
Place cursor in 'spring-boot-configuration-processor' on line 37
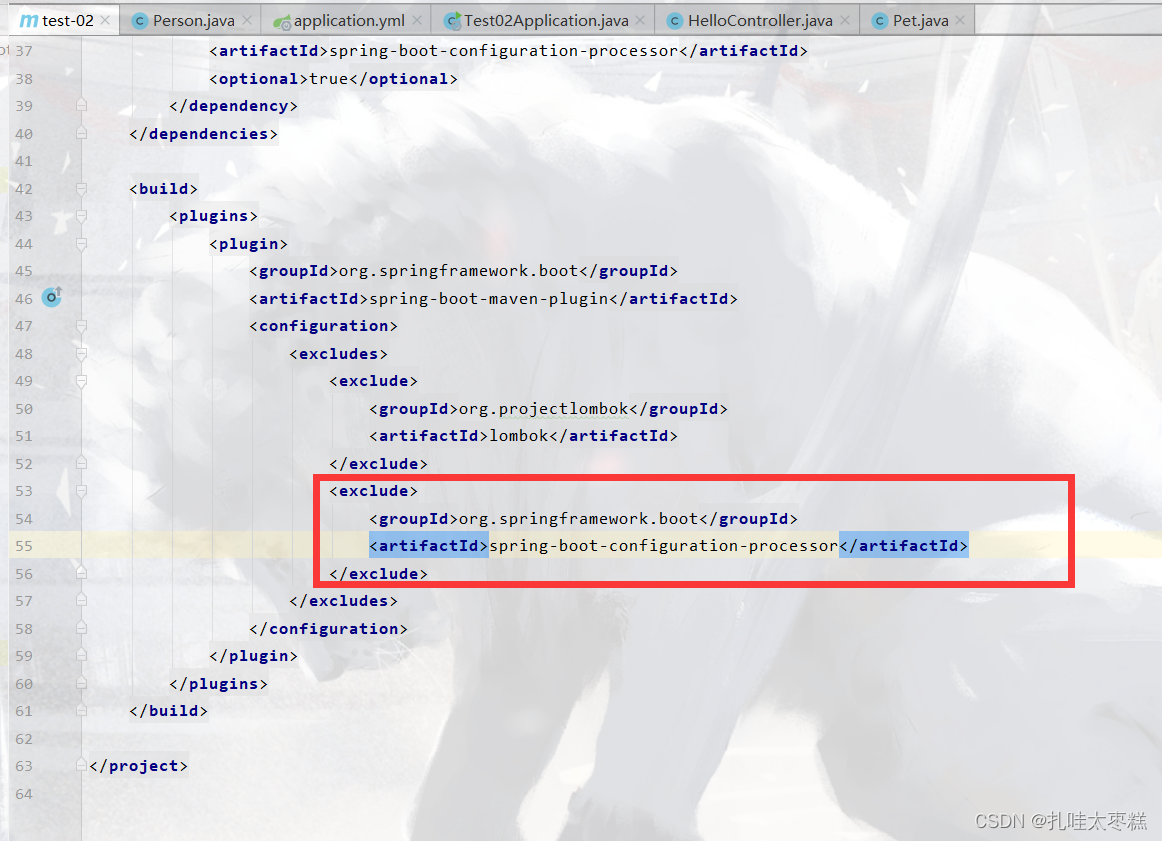tap(504, 51)
